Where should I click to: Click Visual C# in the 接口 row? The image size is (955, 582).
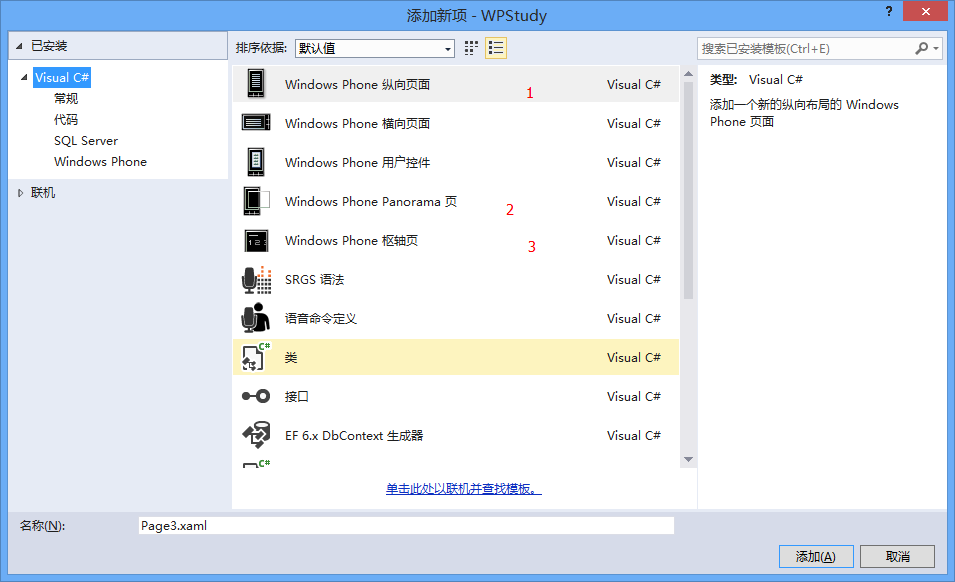point(633,396)
